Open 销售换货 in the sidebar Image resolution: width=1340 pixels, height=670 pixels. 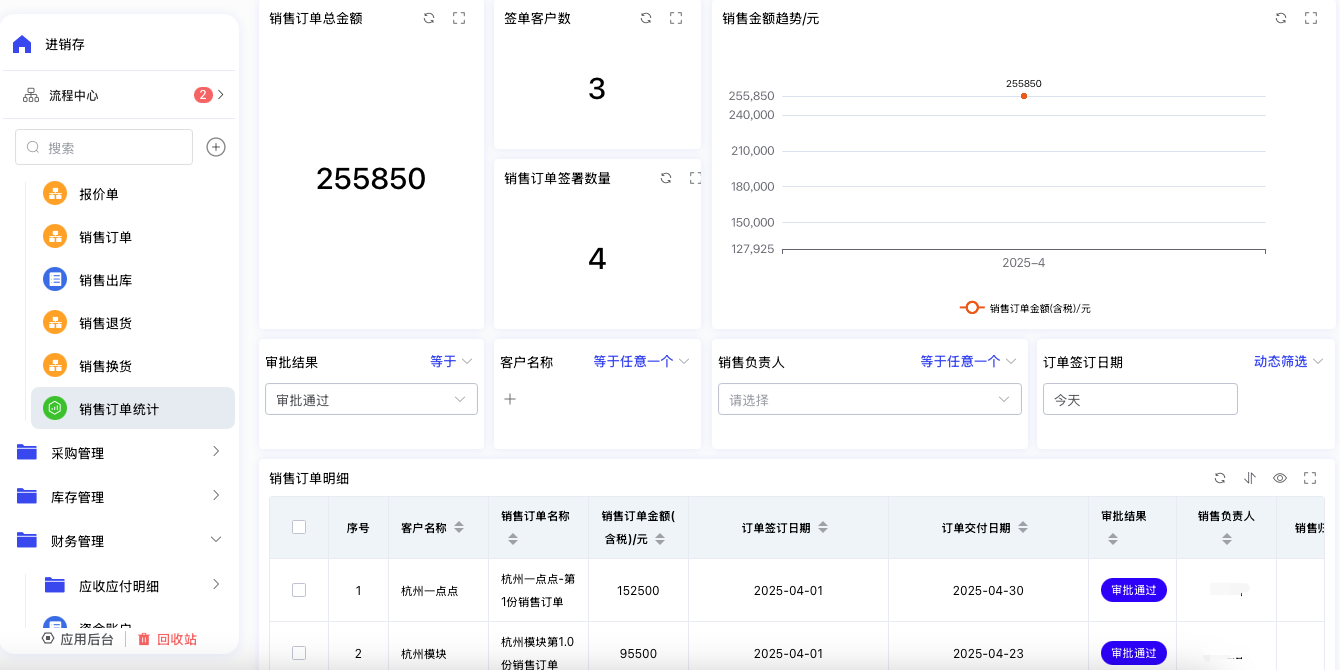pyautogui.click(x=106, y=366)
